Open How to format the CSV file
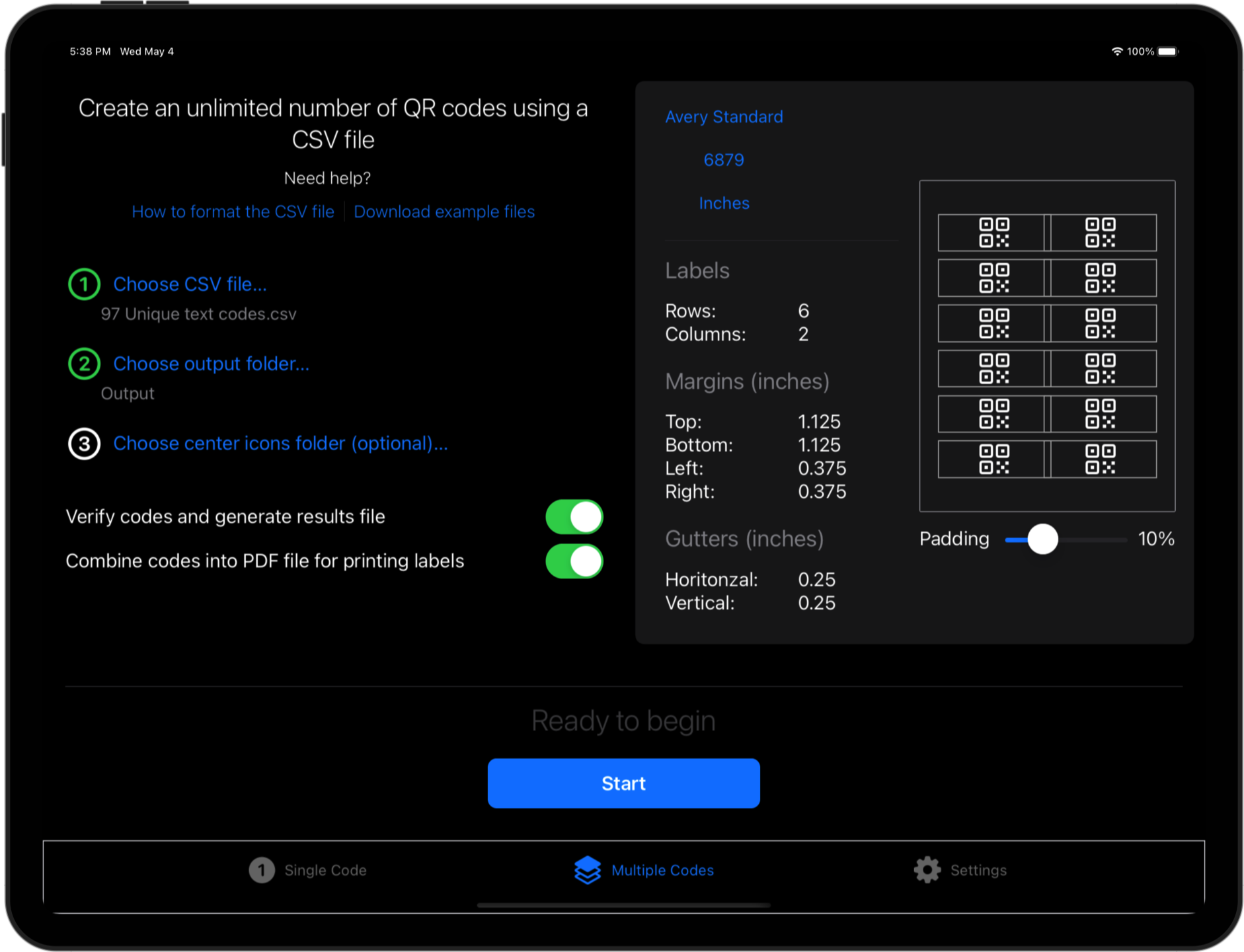This screenshot has width=1244, height=952. coord(233,212)
